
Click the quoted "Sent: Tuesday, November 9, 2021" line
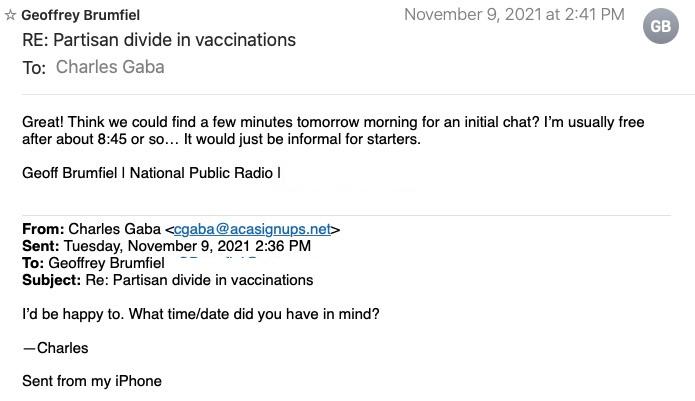(166, 246)
